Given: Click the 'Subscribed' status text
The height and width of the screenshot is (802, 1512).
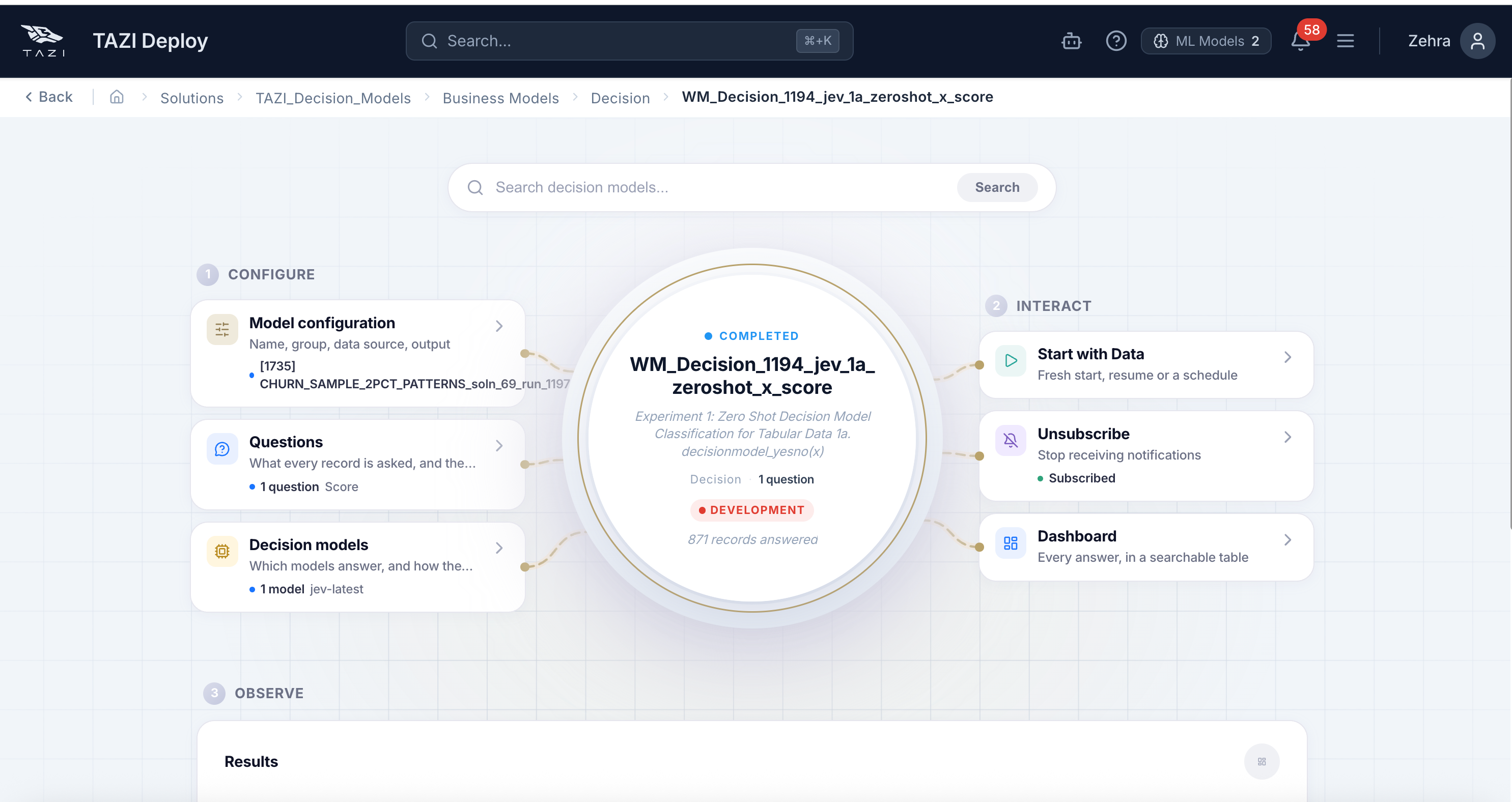Looking at the screenshot, I should click(1082, 479).
